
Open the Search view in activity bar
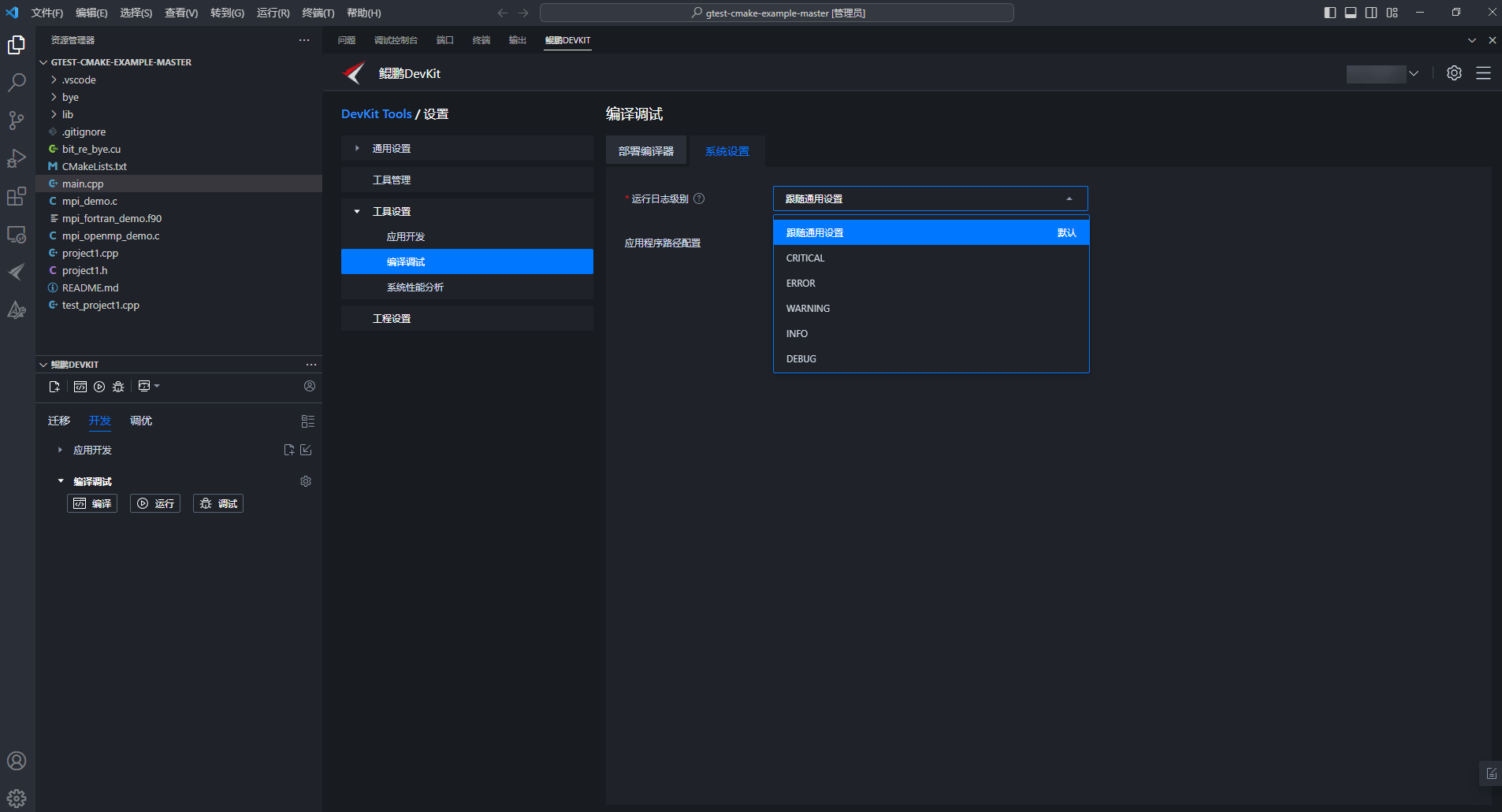17,83
